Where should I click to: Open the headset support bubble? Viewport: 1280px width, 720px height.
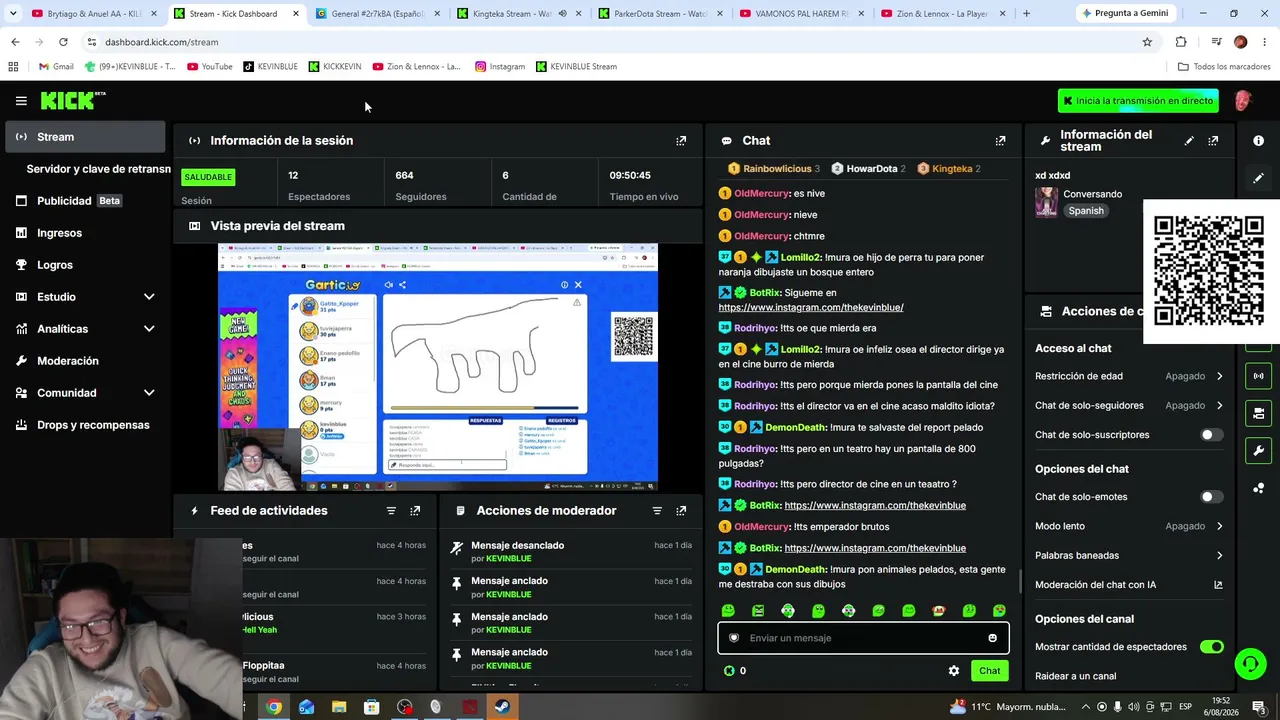click(1249, 663)
